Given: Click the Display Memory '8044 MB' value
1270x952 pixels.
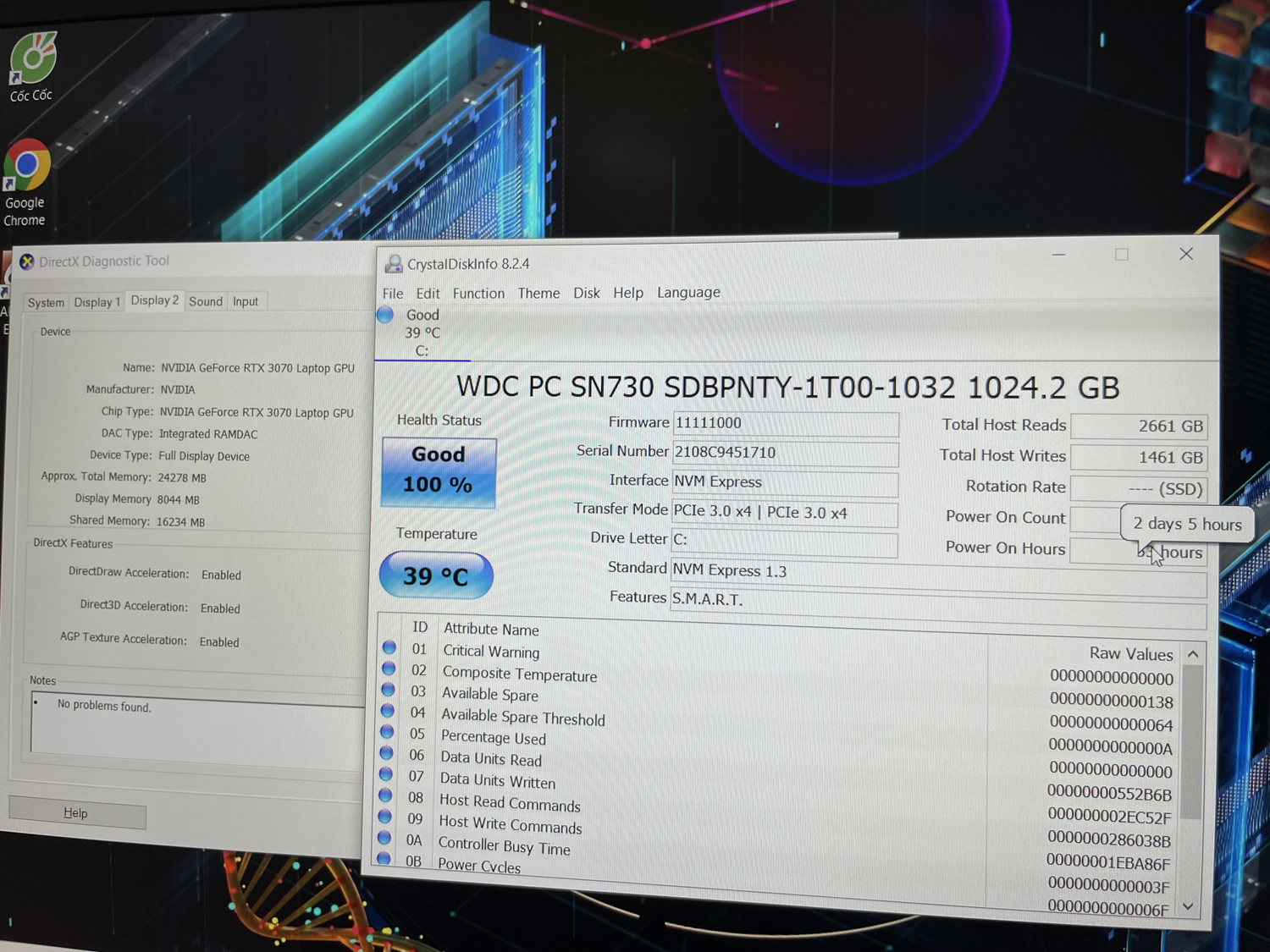Looking at the screenshot, I should click(x=178, y=500).
